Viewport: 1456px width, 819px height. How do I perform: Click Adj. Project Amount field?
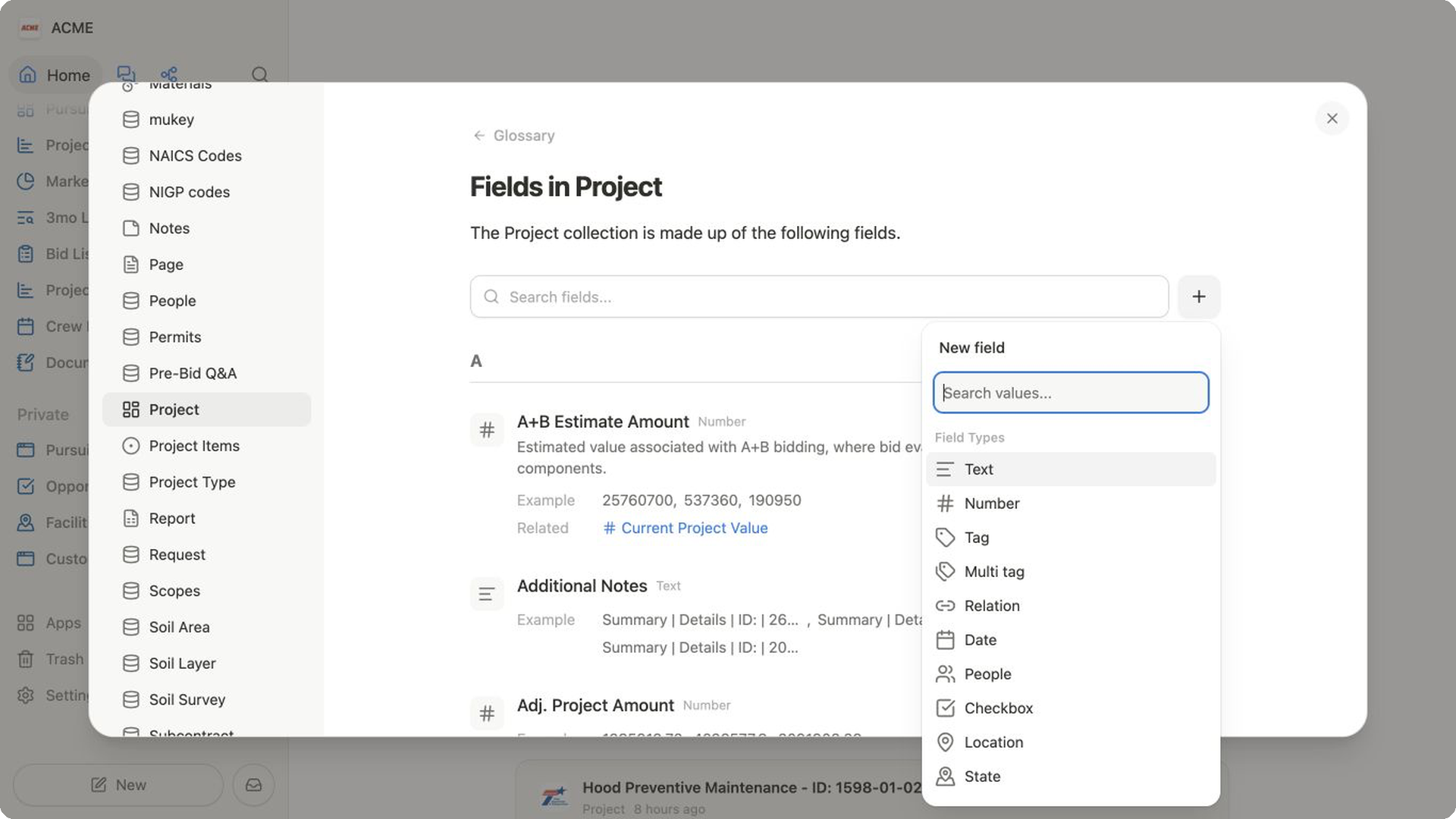(595, 705)
